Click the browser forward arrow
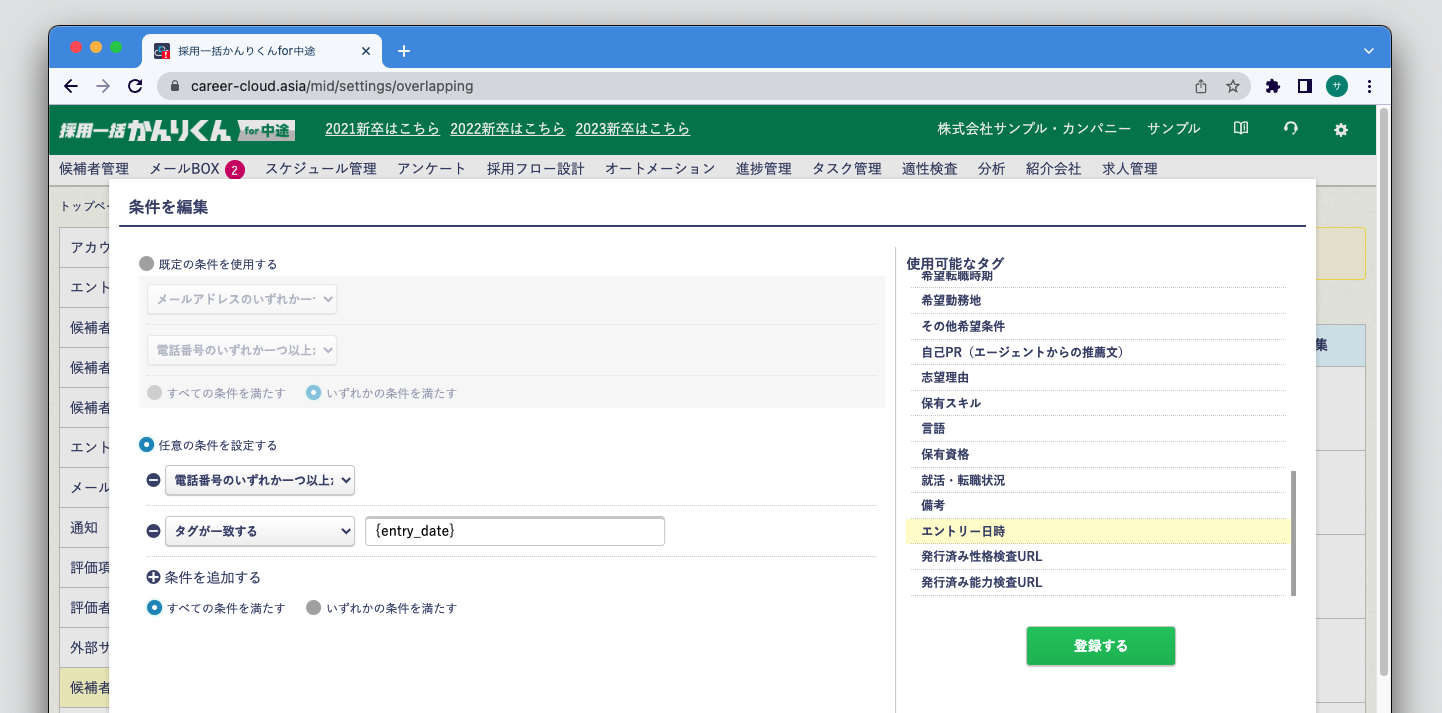The image size is (1442, 713). [103, 86]
